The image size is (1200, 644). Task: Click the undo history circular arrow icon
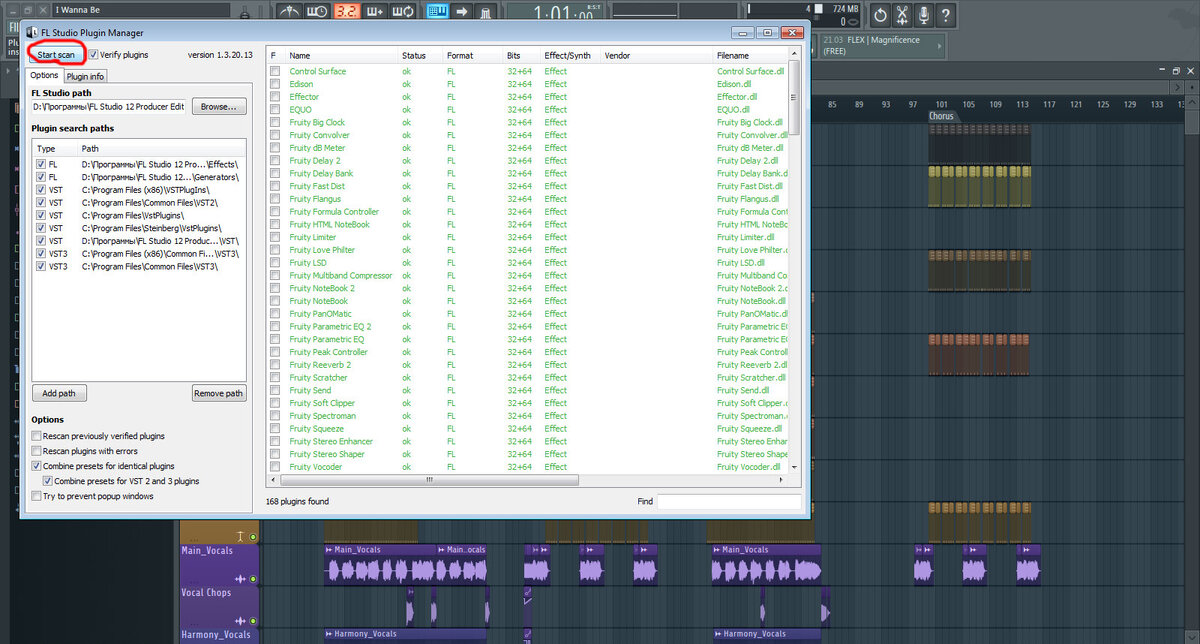click(x=880, y=15)
